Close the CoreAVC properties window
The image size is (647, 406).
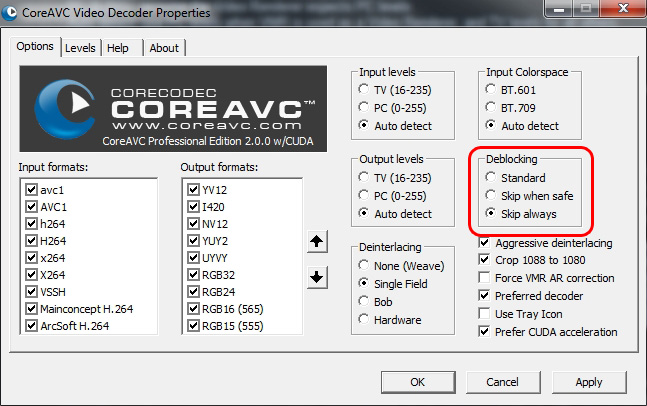(x=623, y=8)
